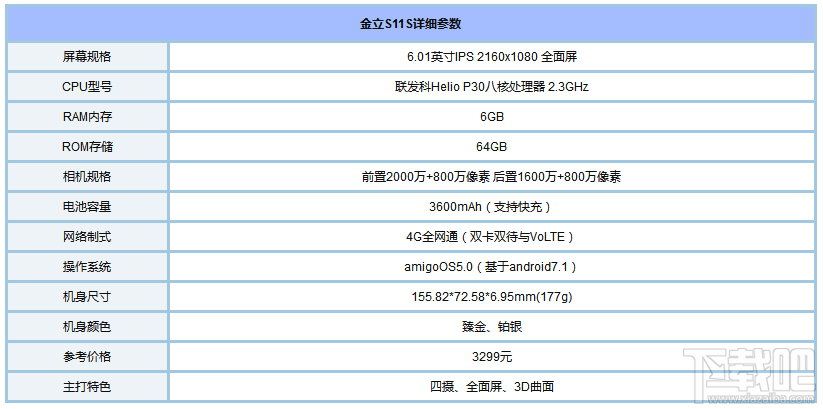Image resolution: width=823 pixels, height=409 pixels.
Task: Select the CPU型号 label cell
Action: [87, 87]
